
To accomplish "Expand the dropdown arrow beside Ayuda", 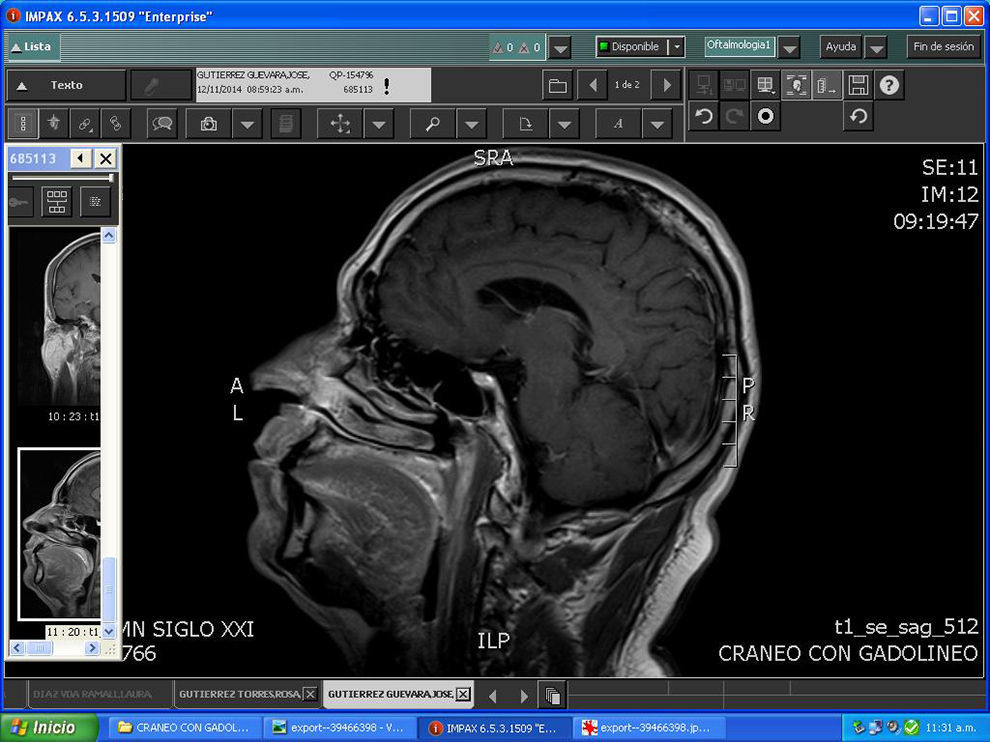I will click(x=876, y=47).
